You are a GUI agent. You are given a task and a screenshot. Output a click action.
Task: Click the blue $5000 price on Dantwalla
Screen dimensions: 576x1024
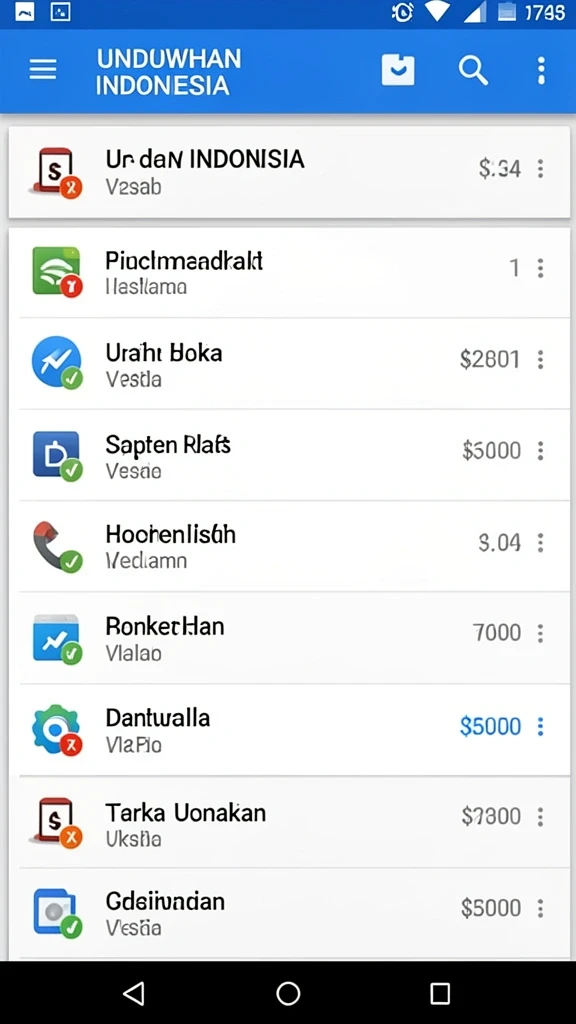(x=490, y=726)
